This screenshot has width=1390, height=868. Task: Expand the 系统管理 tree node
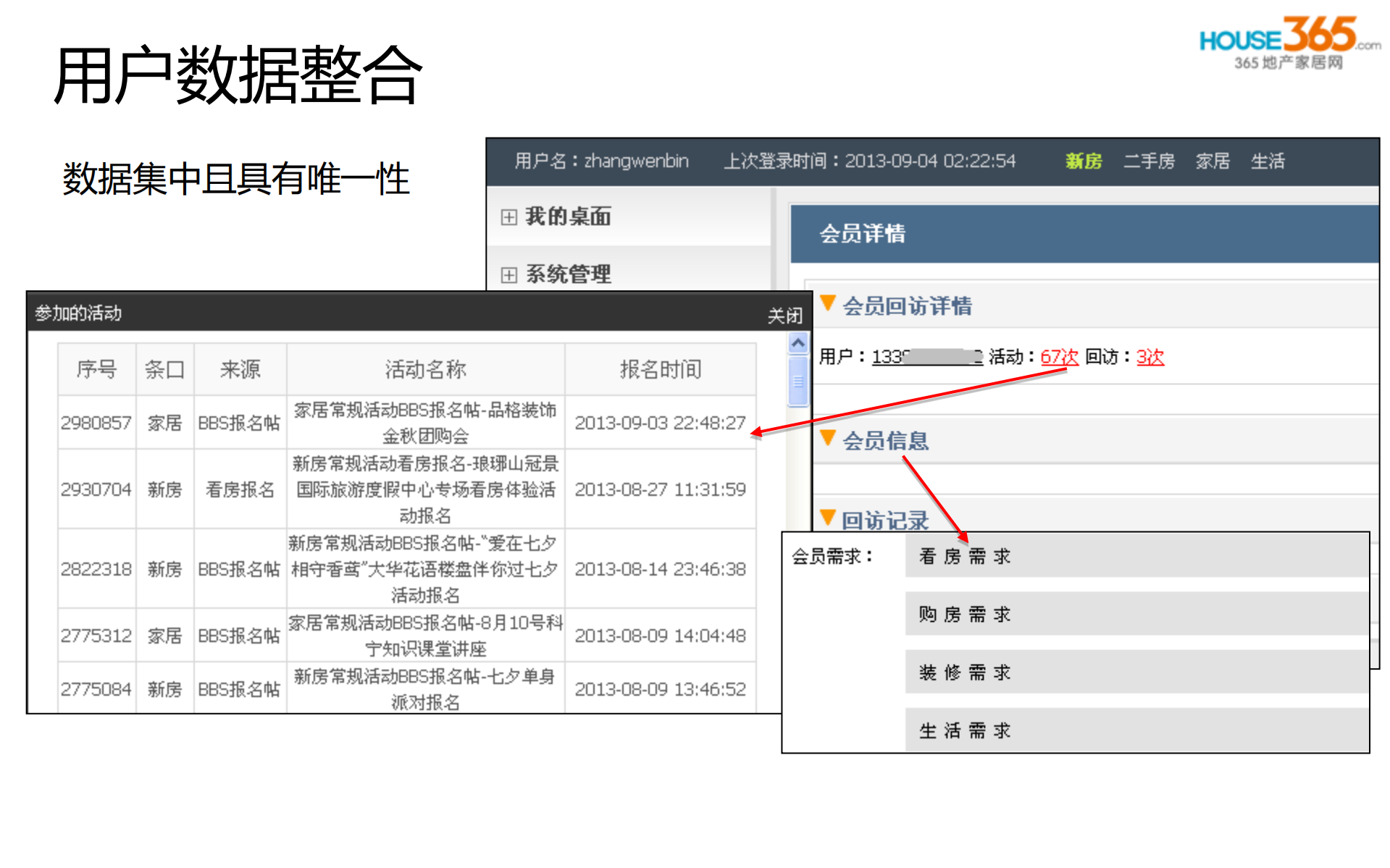(508, 275)
